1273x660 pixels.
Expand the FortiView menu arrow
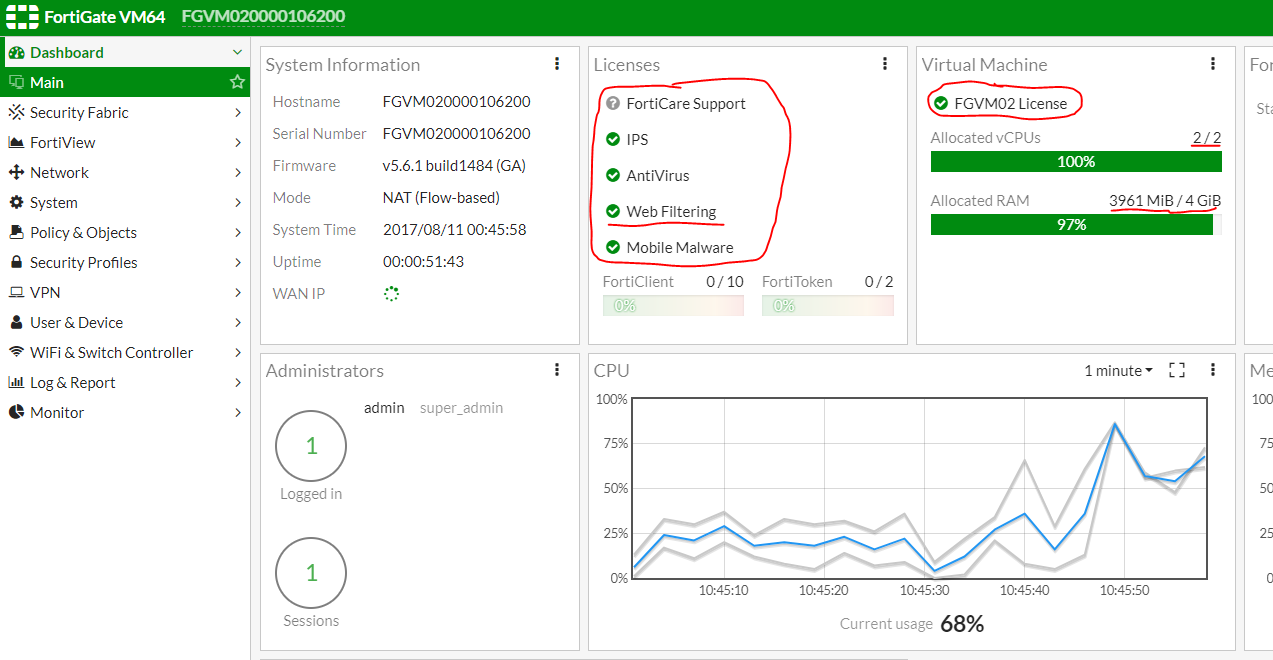[238, 143]
